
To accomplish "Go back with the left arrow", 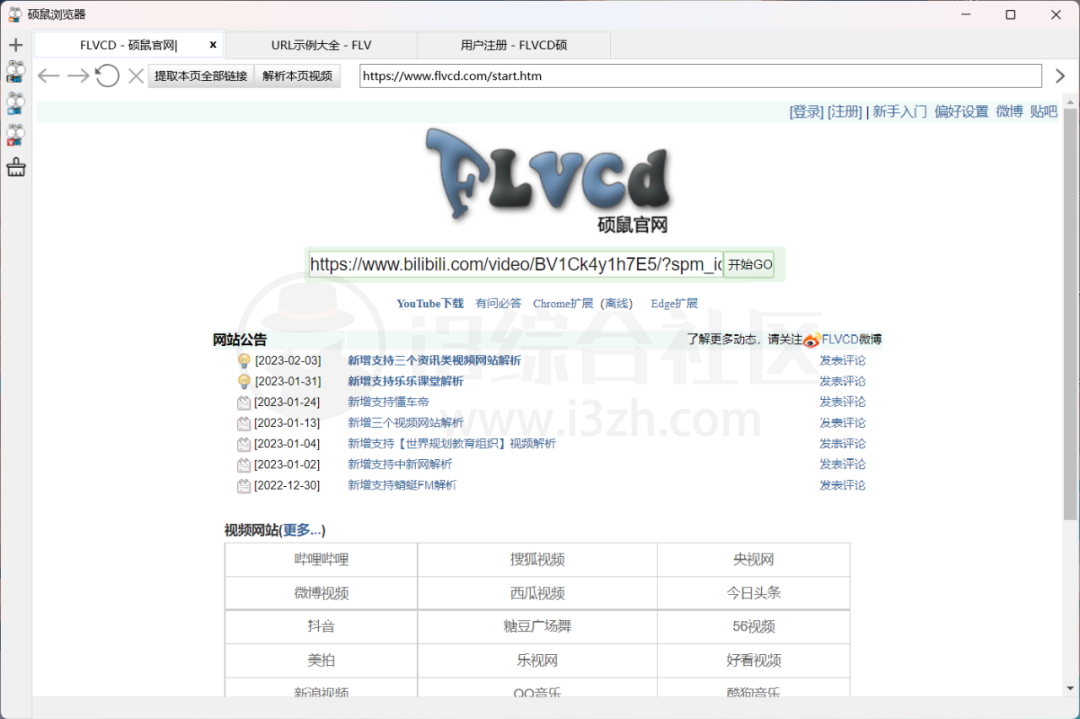I will point(48,76).
